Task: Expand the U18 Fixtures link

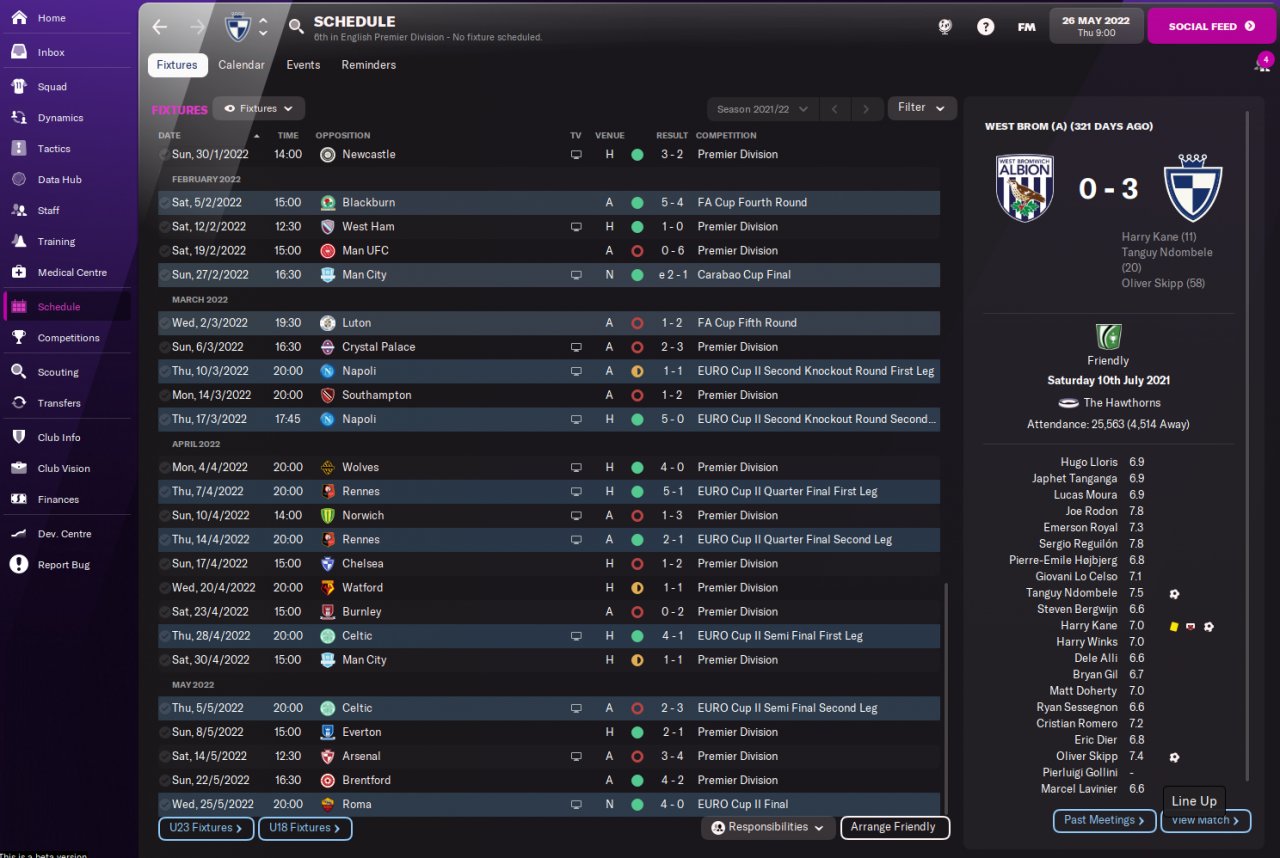Action: pos(305,828)
